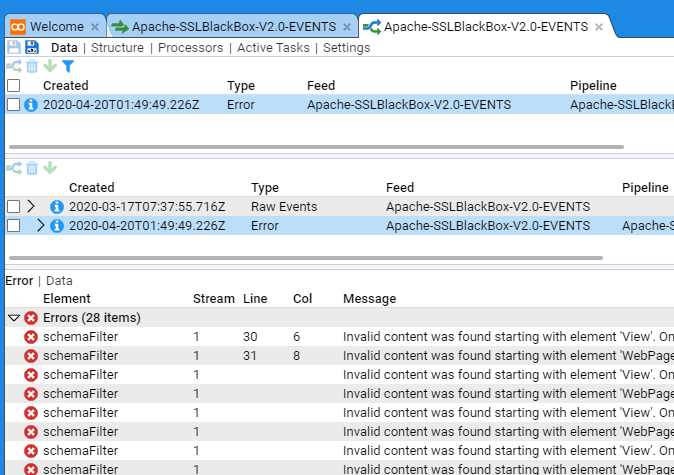The width and height of the screenshot is (674, 475).
Task: Open the Structure sub-tab
Action: pos(117,47)
